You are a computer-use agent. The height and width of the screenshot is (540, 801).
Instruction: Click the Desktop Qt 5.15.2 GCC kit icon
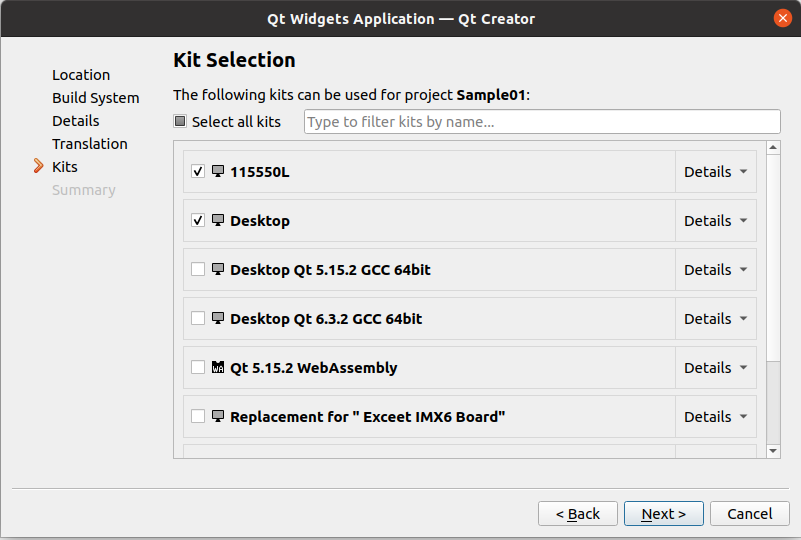pos(217,269)
